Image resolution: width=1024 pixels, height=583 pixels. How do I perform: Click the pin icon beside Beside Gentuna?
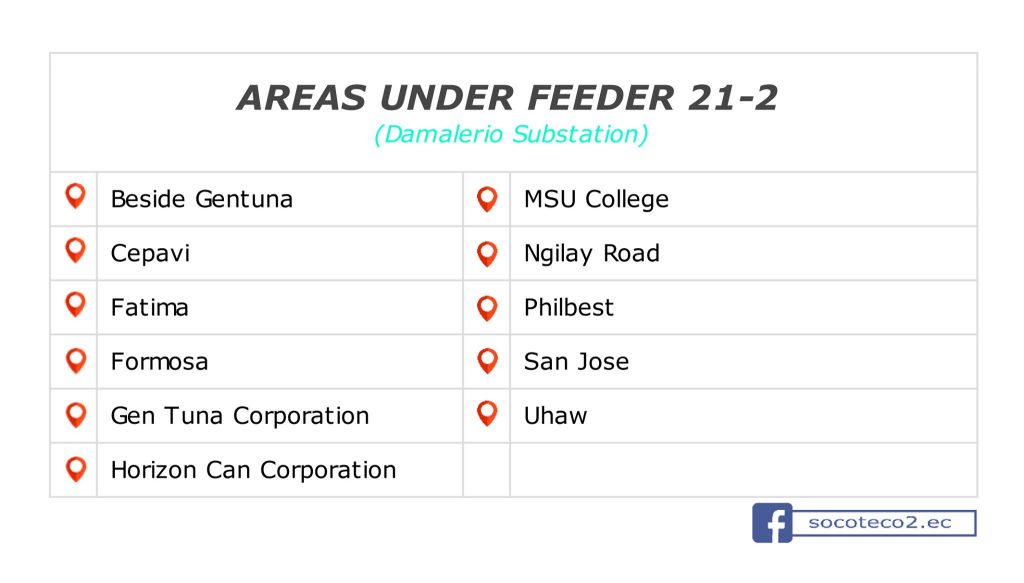coord(76,196)
